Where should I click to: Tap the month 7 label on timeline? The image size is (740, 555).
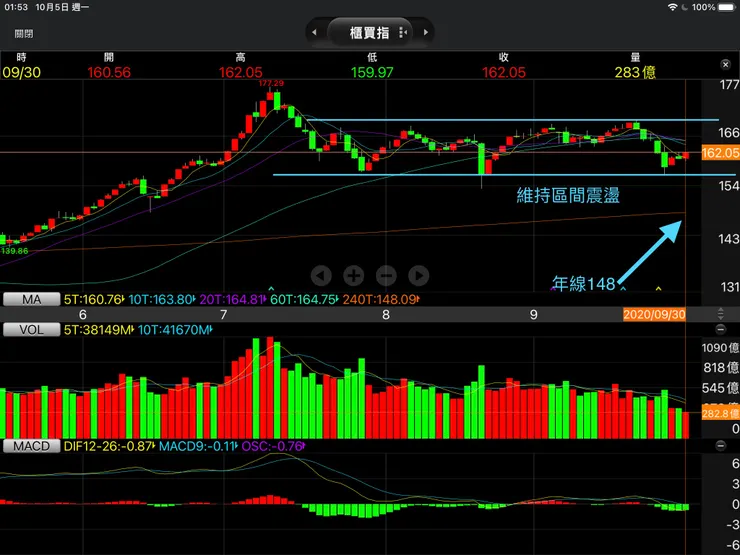coord(224,315)
